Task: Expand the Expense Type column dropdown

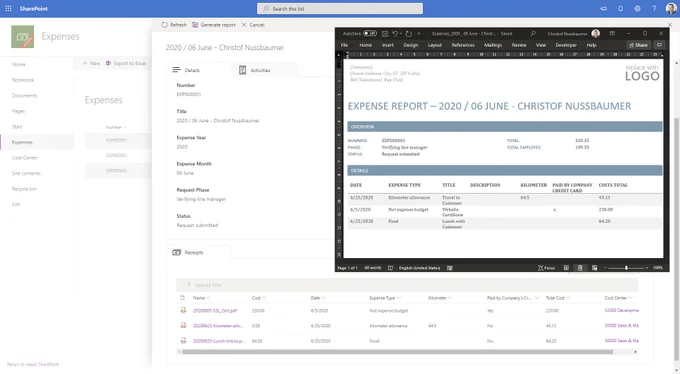Action: coord(398,298)
